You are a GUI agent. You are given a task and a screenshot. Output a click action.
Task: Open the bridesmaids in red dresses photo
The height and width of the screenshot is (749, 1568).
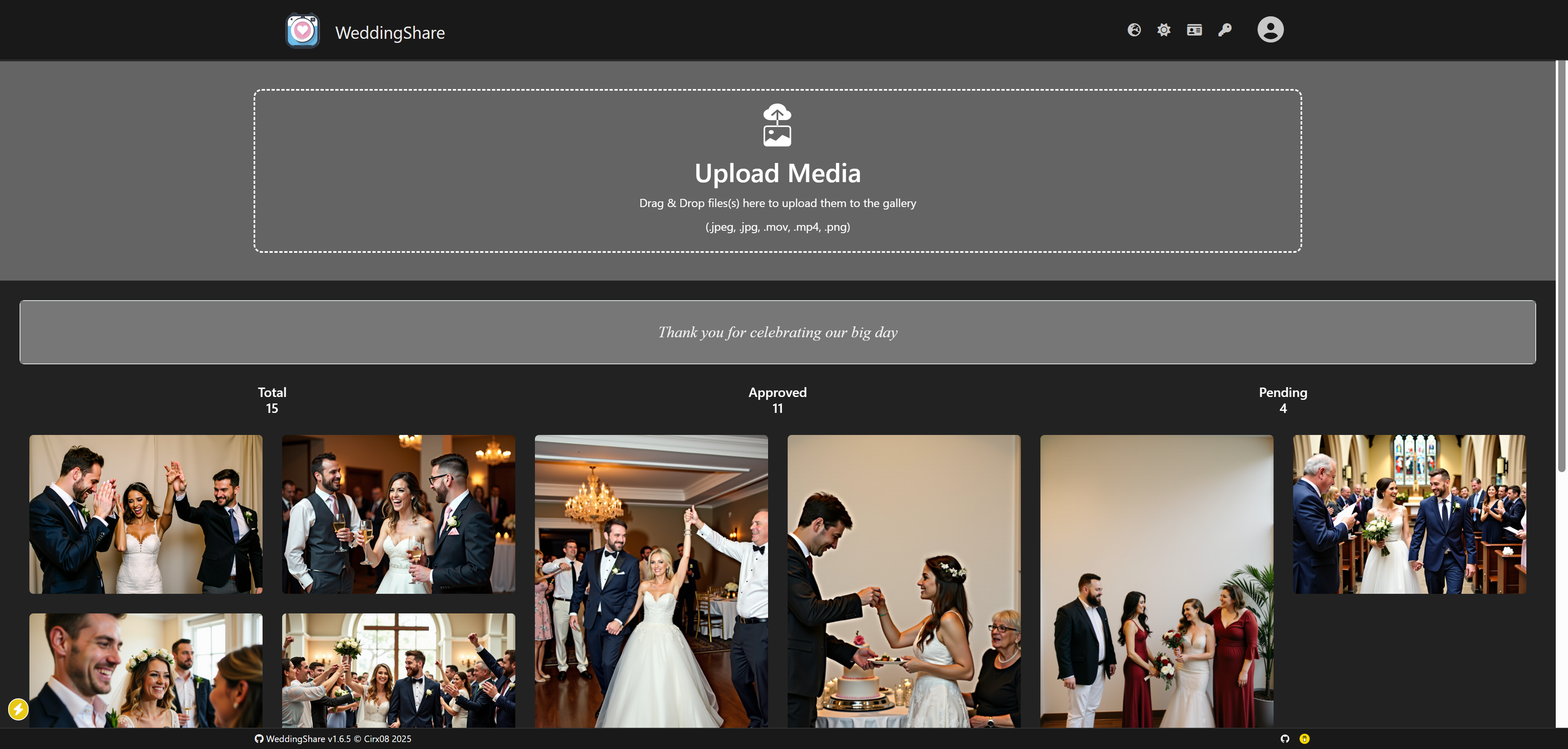[x=1156, y=581]
